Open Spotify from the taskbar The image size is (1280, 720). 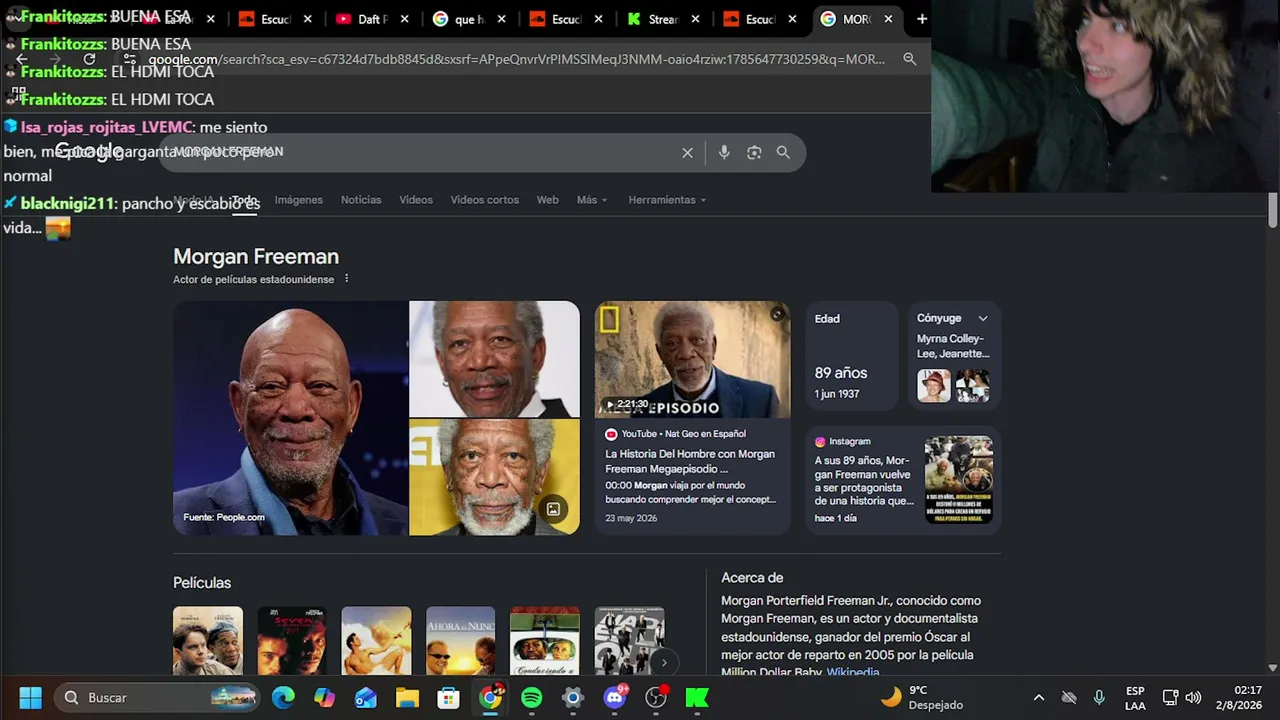point(531,697)
